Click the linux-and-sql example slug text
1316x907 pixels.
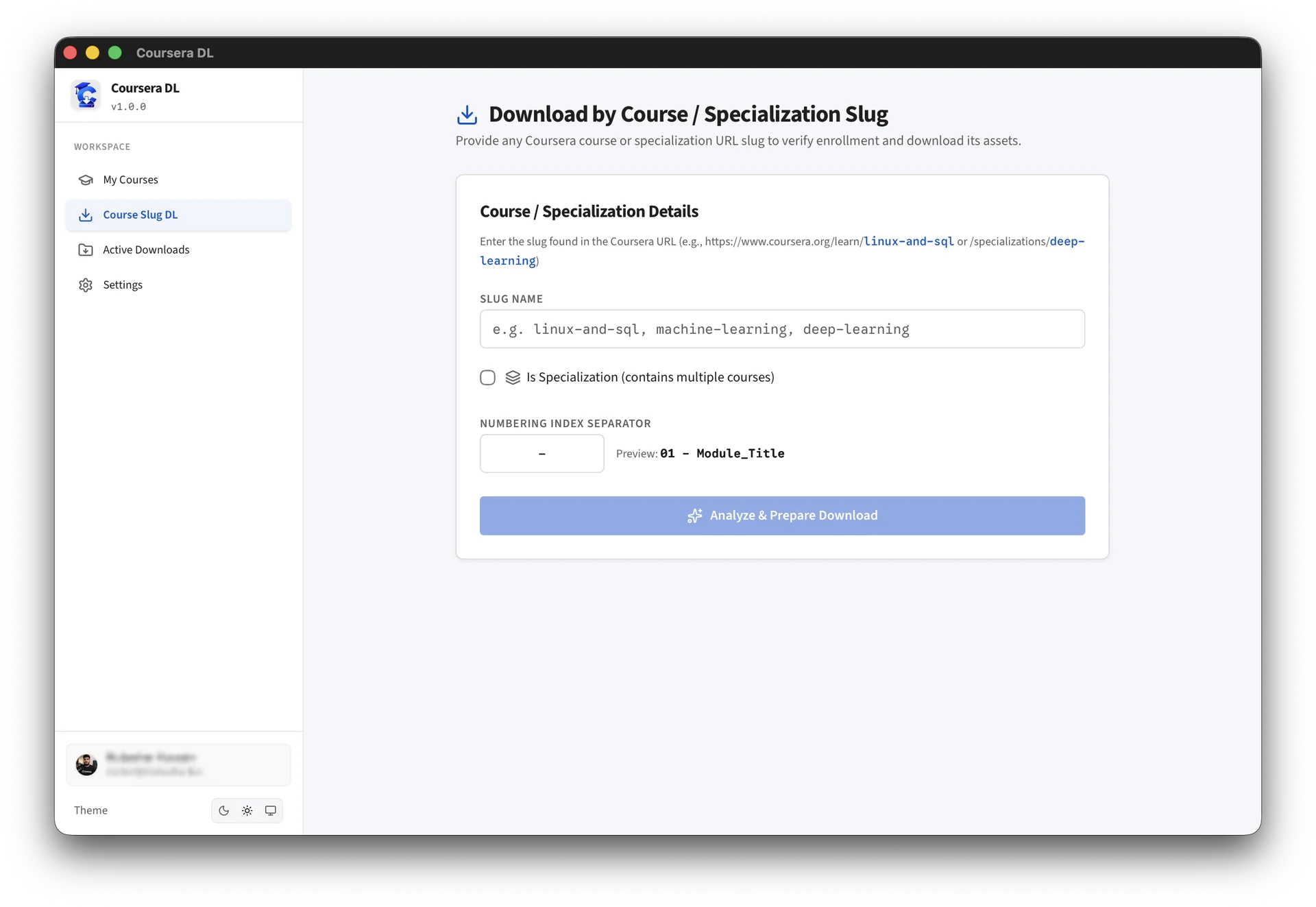tap(909, 241)
